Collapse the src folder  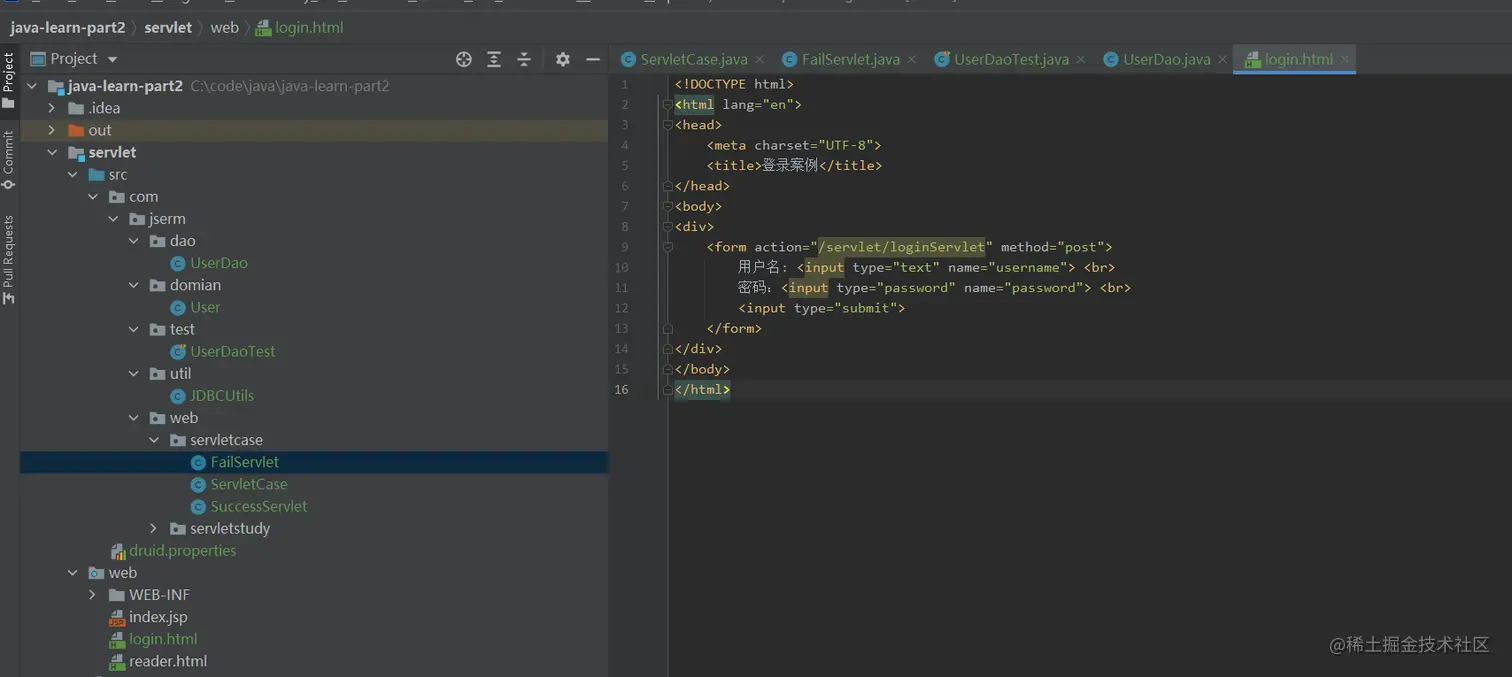pos(73,175)
